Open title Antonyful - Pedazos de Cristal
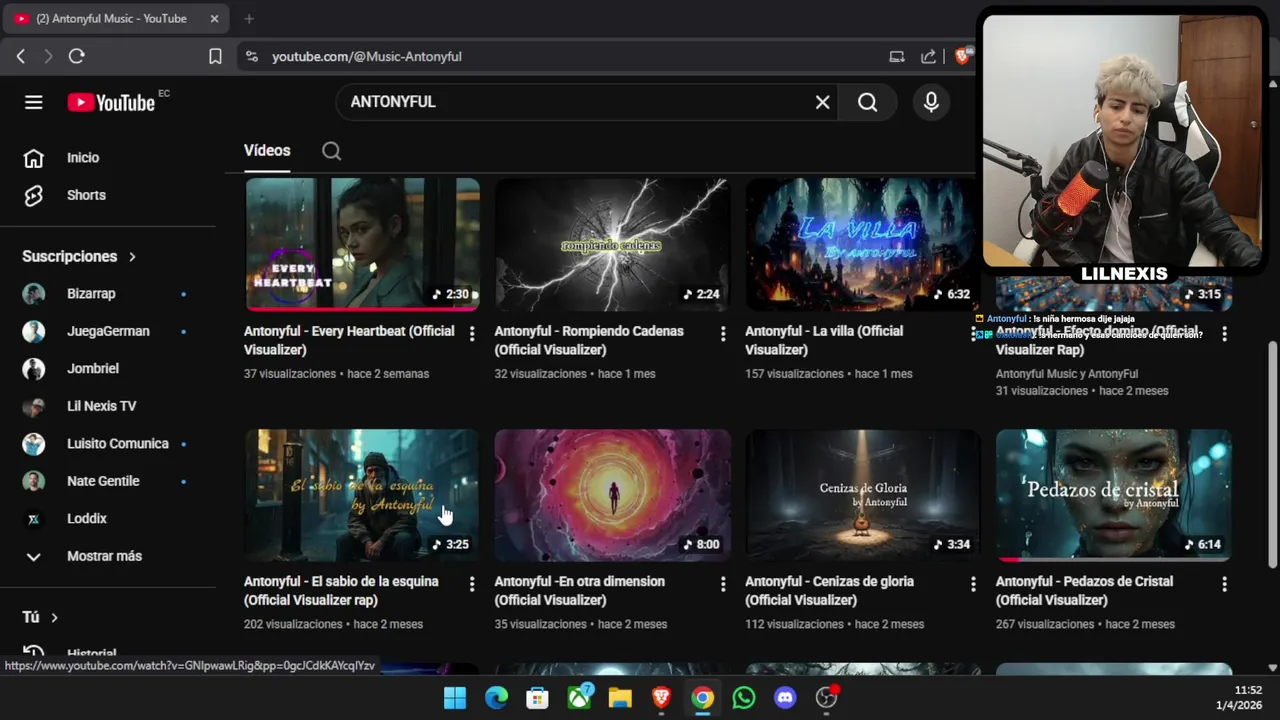1280x720 pixels. 1084,590
